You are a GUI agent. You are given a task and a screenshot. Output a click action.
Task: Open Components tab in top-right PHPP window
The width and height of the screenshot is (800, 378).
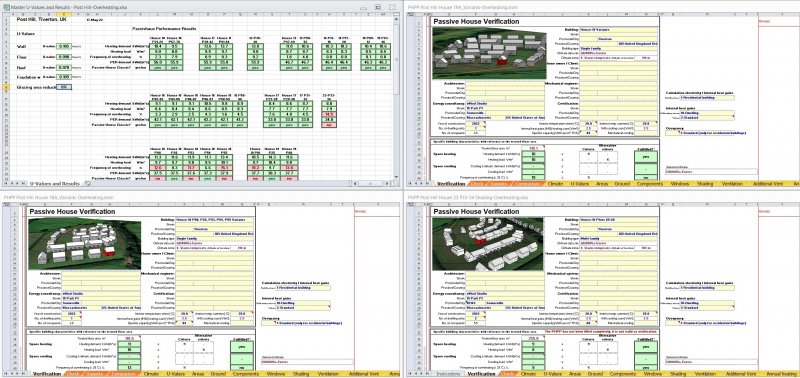(649, 184)
